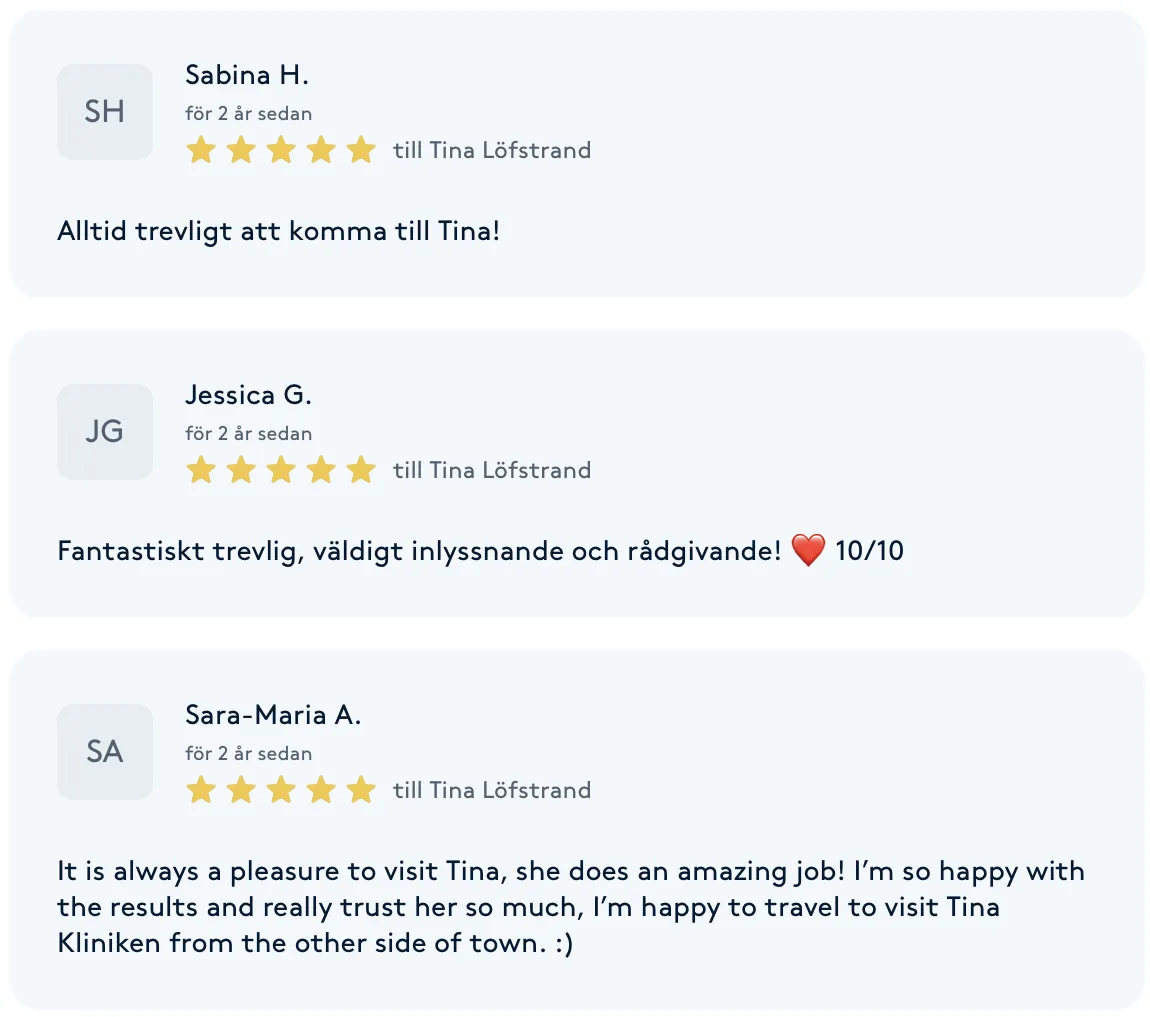Click the SA avatar for Sara-Maria A.
1150x1017 pixels.
pyautogui.click(x=105, y=752)
